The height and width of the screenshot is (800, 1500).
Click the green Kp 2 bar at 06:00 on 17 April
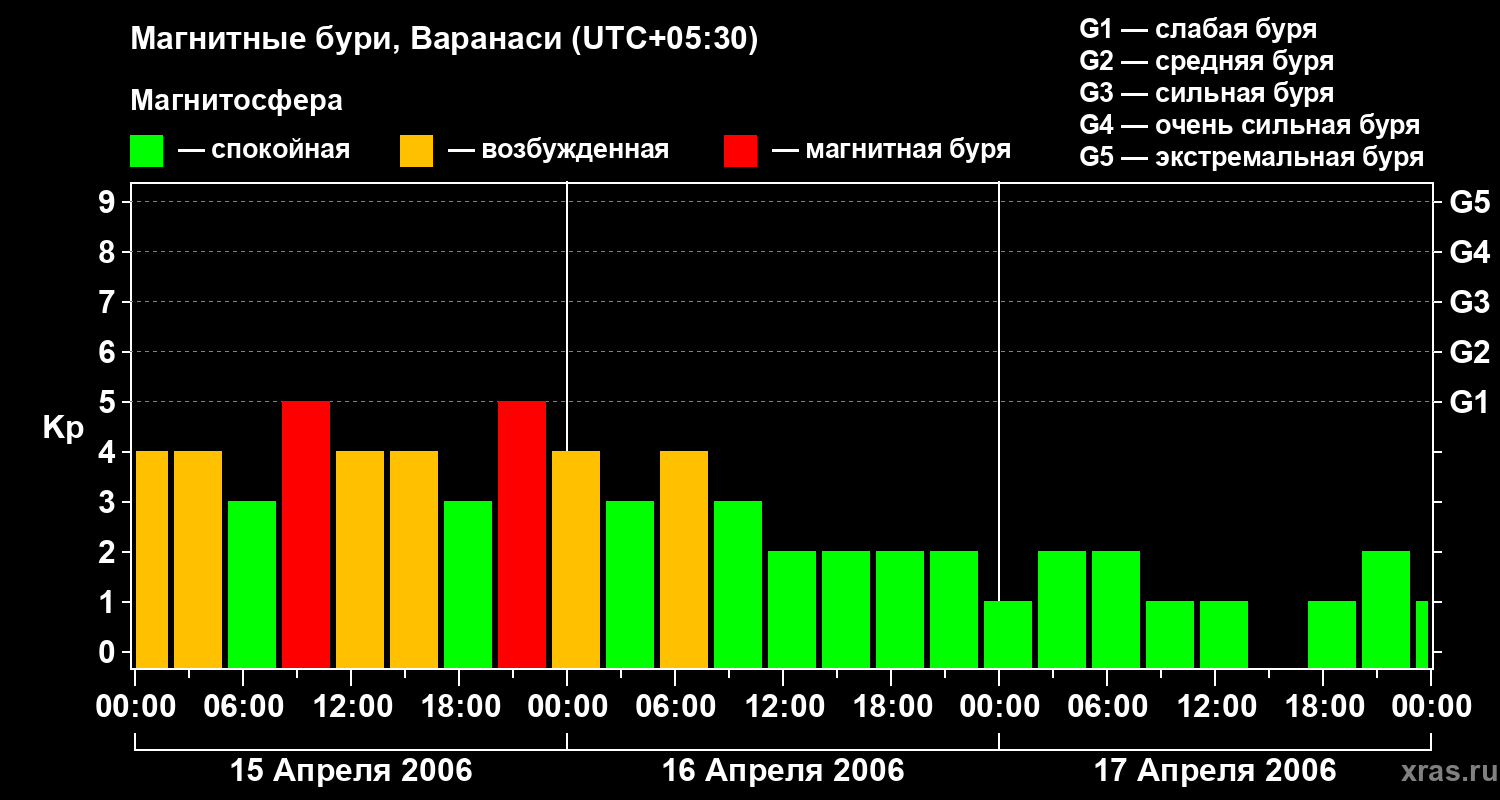click(x=1116, y=610)
